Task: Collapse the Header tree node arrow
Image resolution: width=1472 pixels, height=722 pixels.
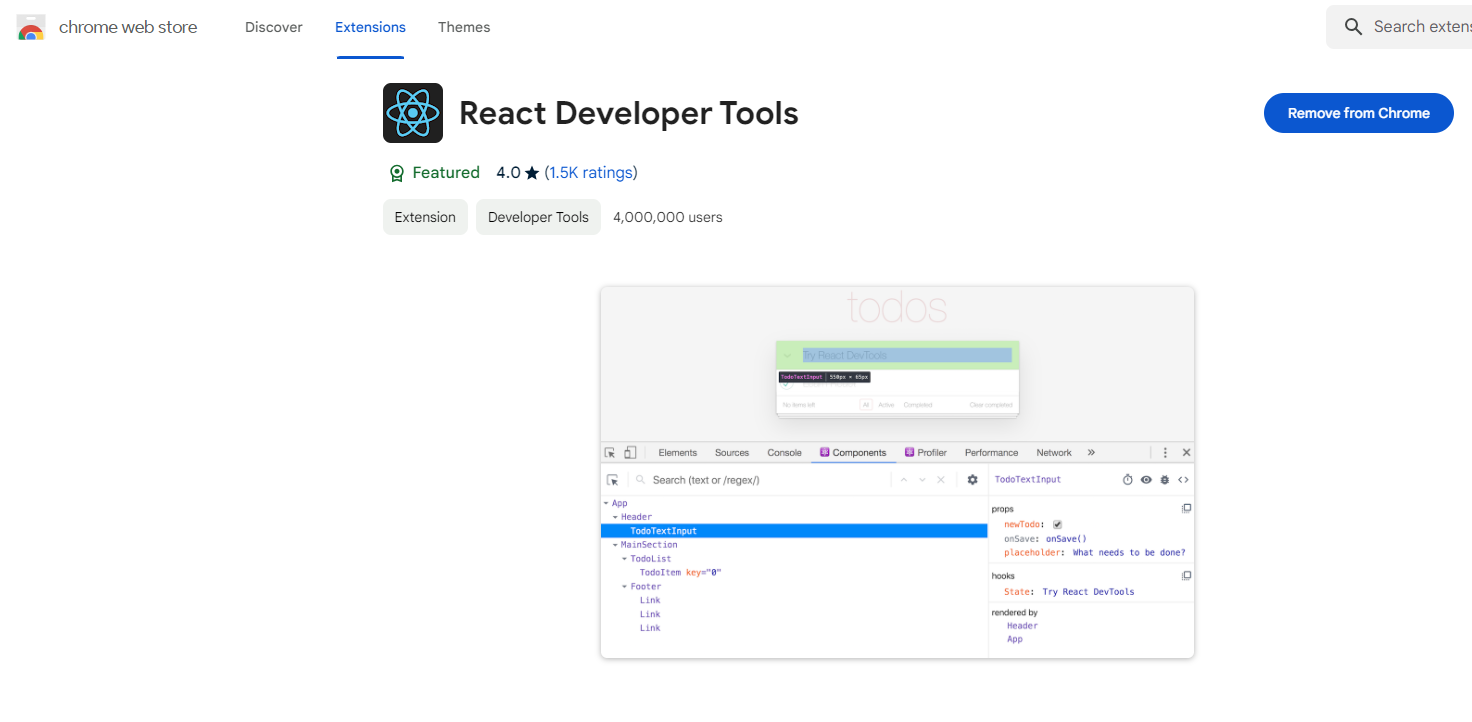Action: [616, 518]
